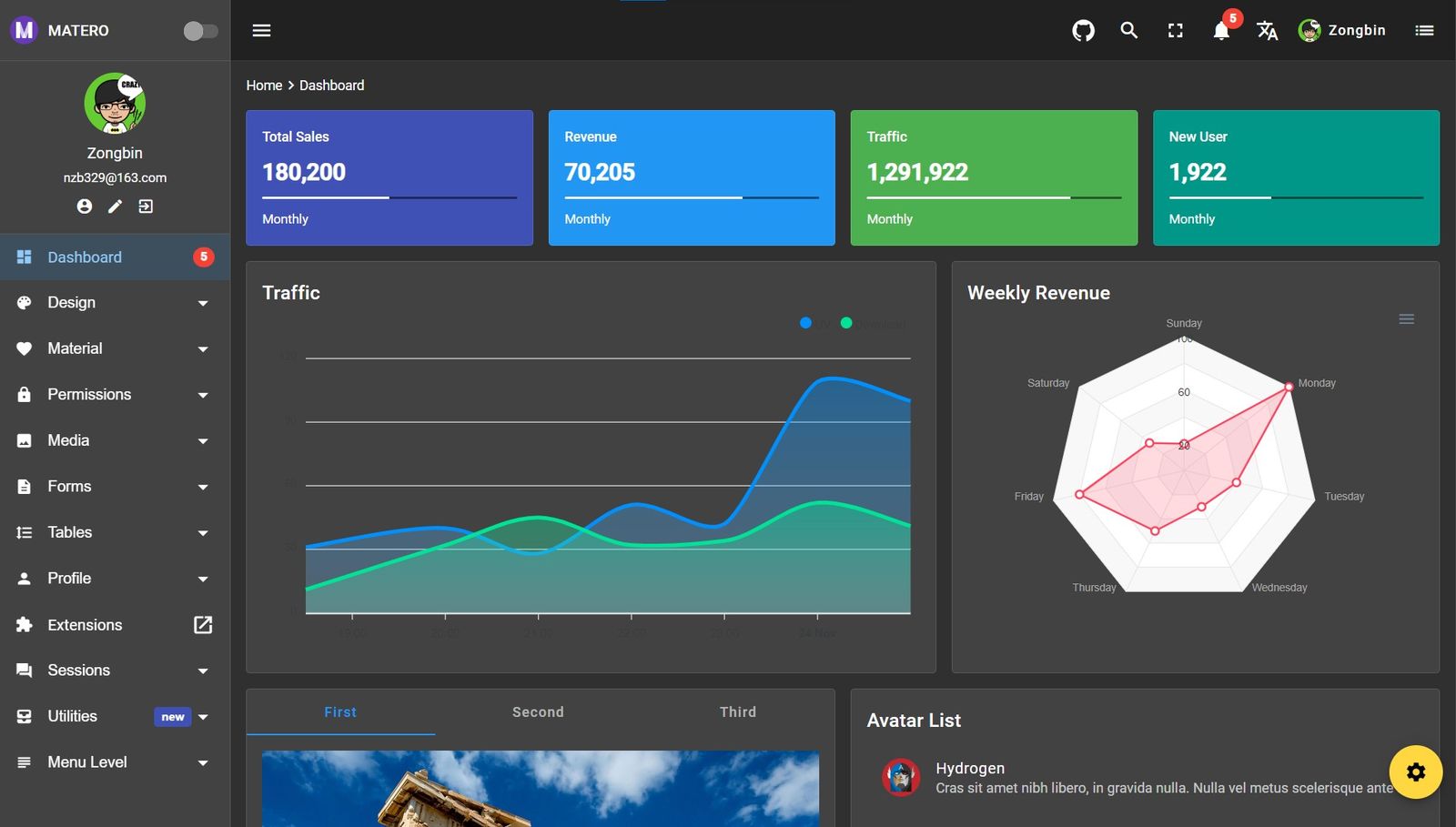
Task: Open the right-side list panel icon
Action: [x=1424, y=31]
